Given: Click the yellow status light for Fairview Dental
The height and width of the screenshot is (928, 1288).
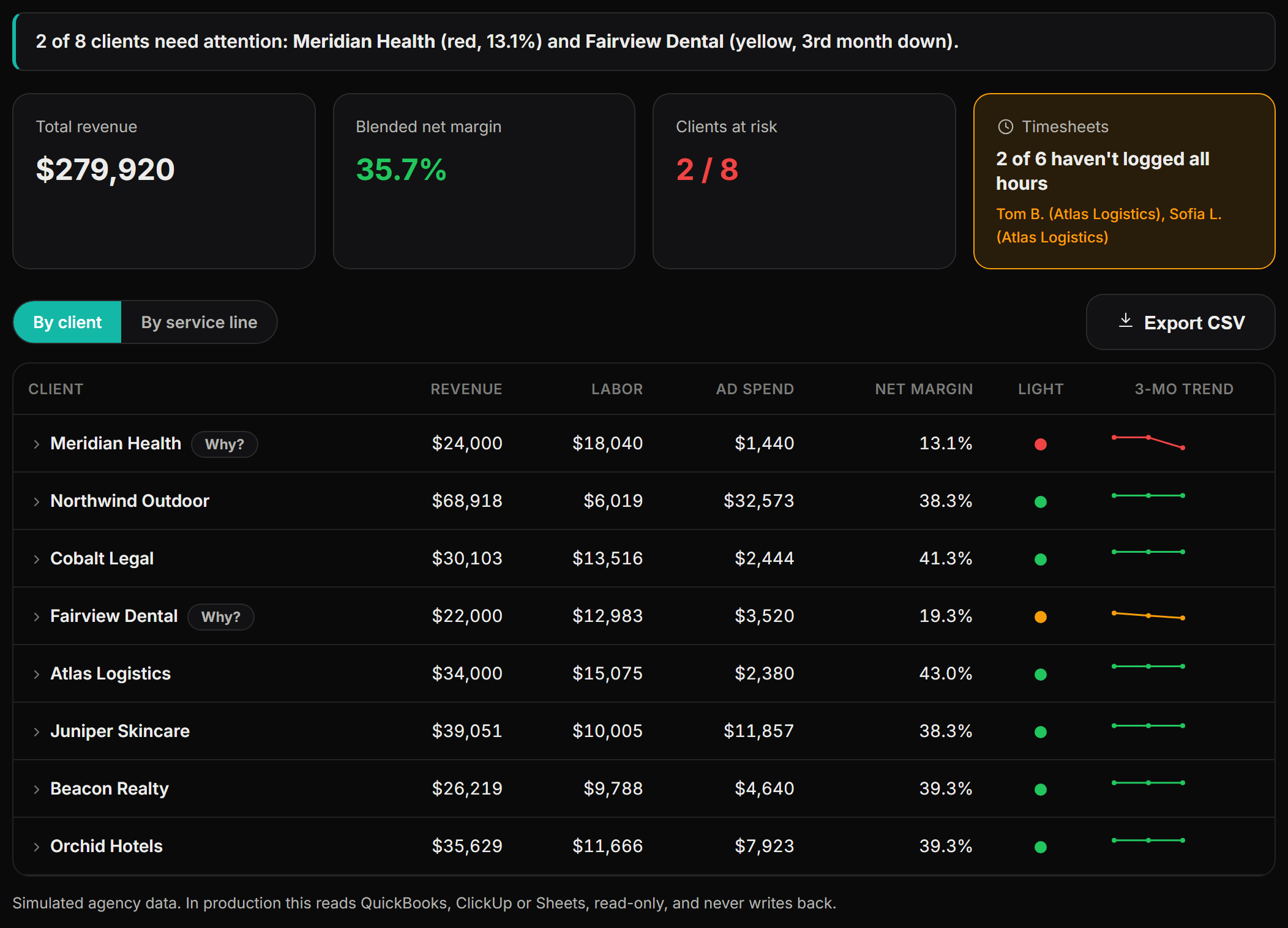Looking at the screenshot, I should click(1040, 616).
